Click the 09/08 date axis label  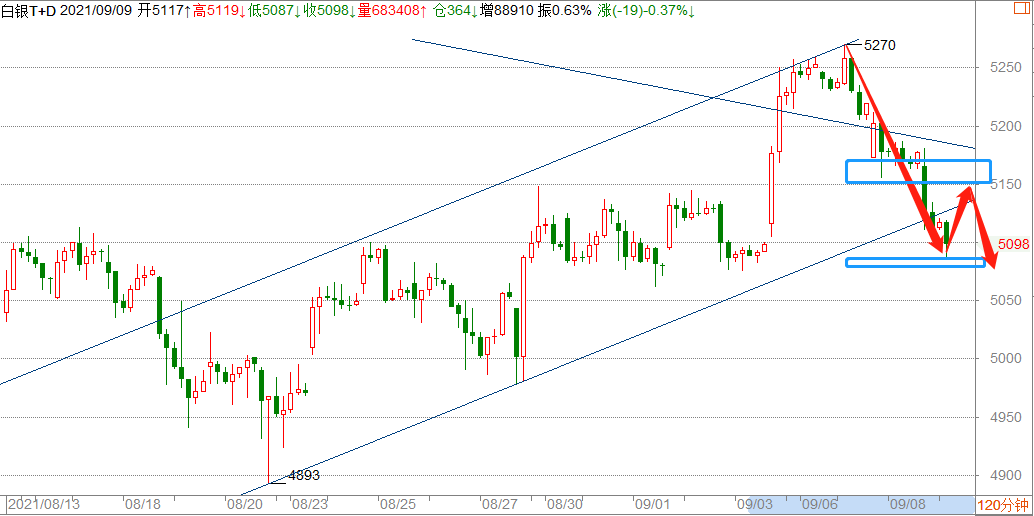click(907, 504)
